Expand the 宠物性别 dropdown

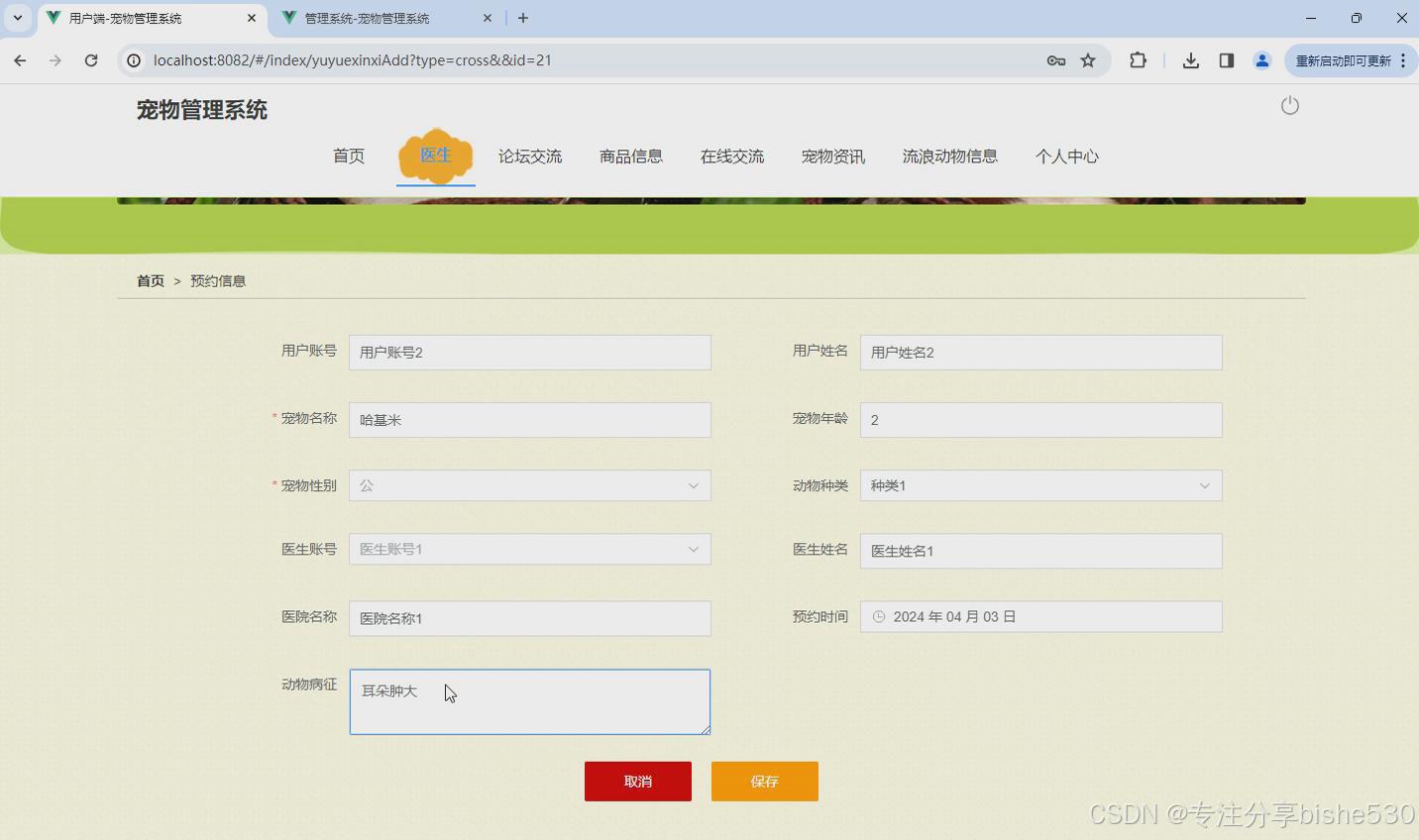coord(693,485)
